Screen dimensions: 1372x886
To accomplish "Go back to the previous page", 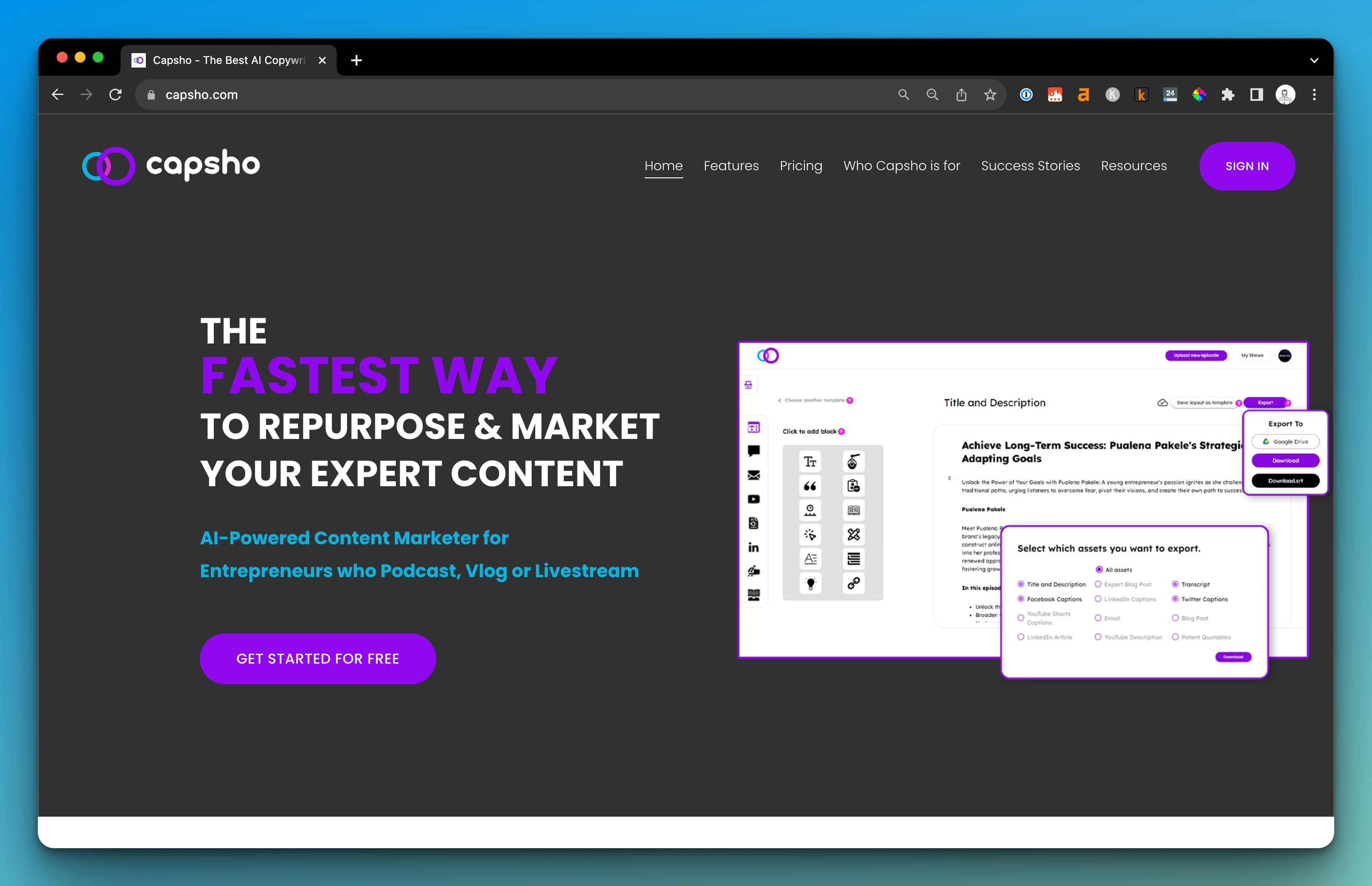I will (x=58, y=95).
